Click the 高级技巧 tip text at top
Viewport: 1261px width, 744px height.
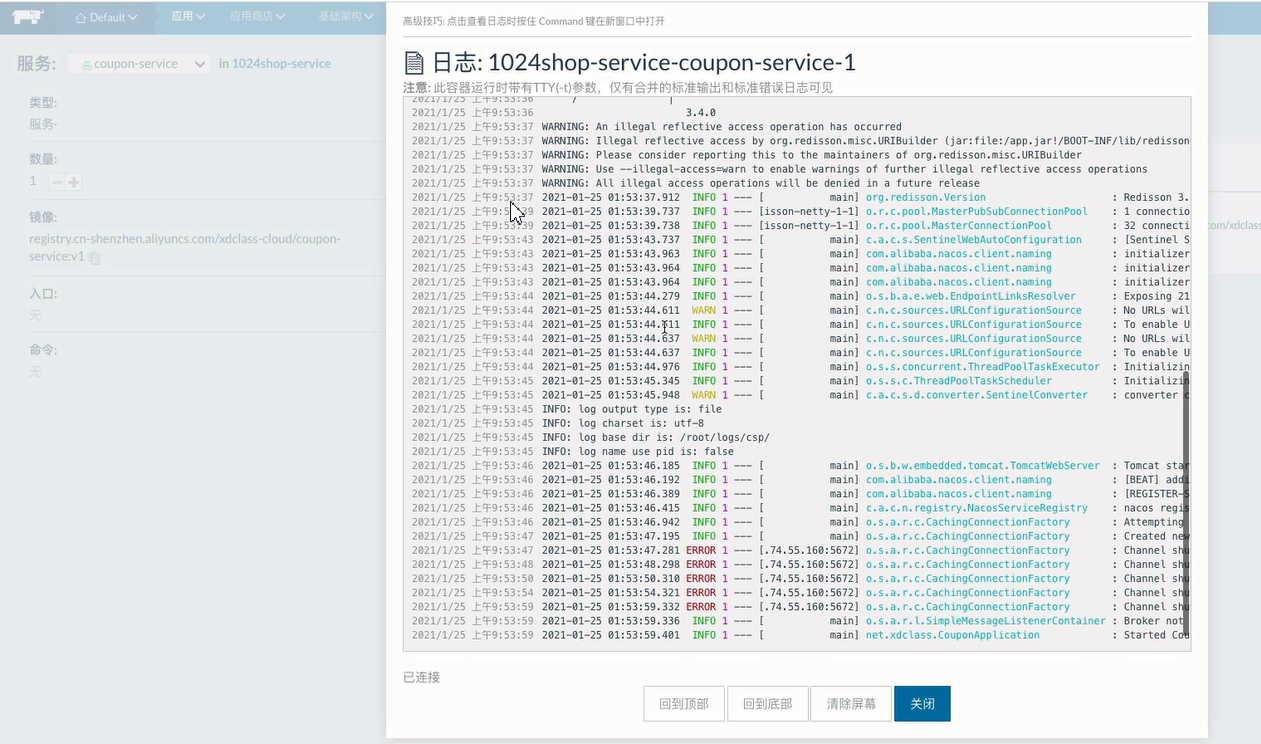click(x=533, y=21)
